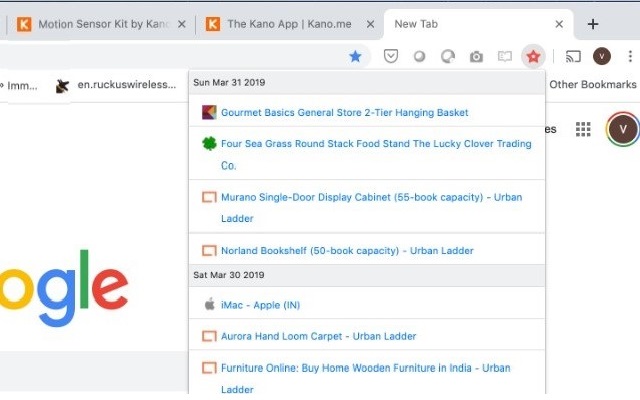Click the Urban Ladder favicon beside Norland Bookshelf

point(209,250)
